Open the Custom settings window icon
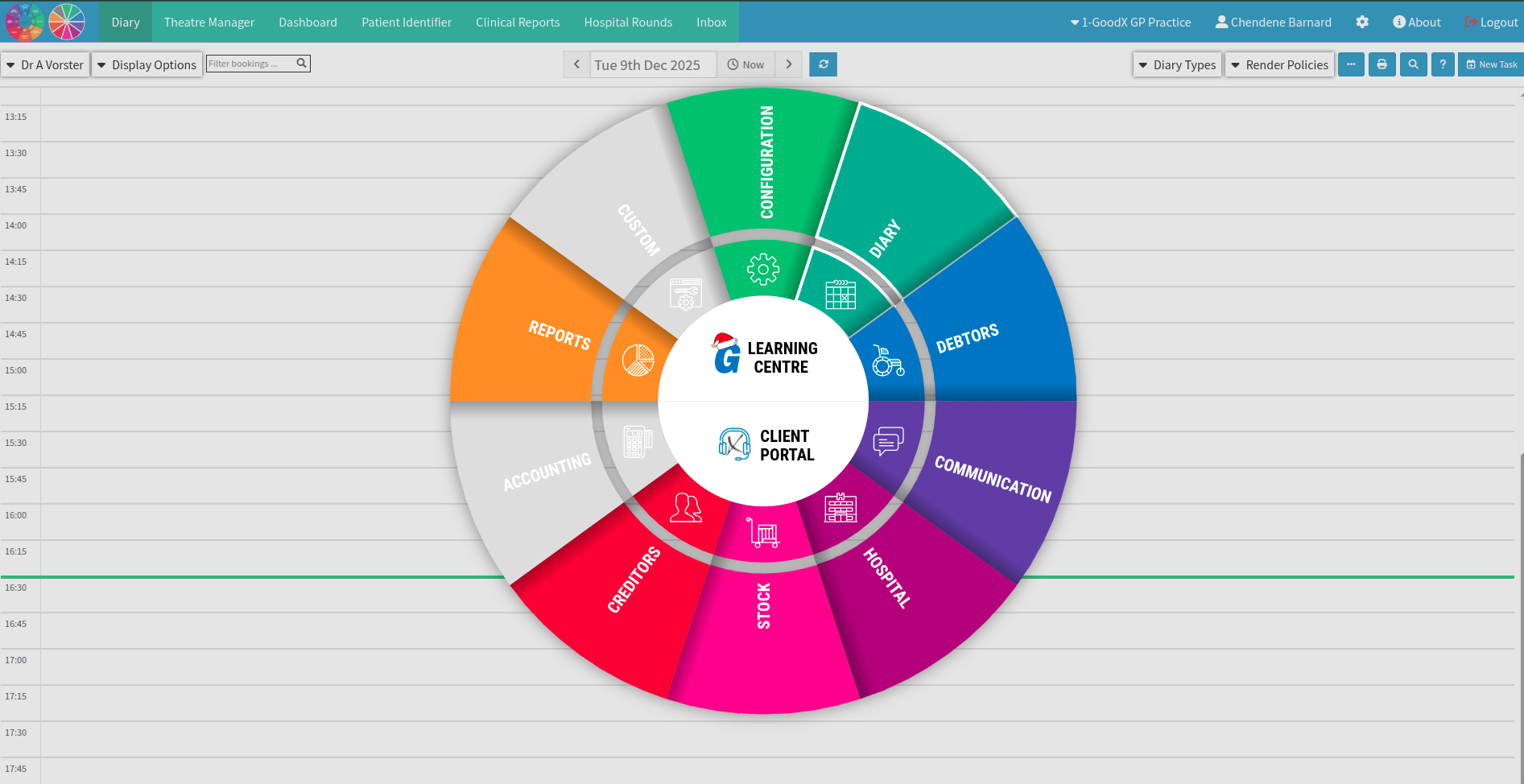 (x=686, y=294)
